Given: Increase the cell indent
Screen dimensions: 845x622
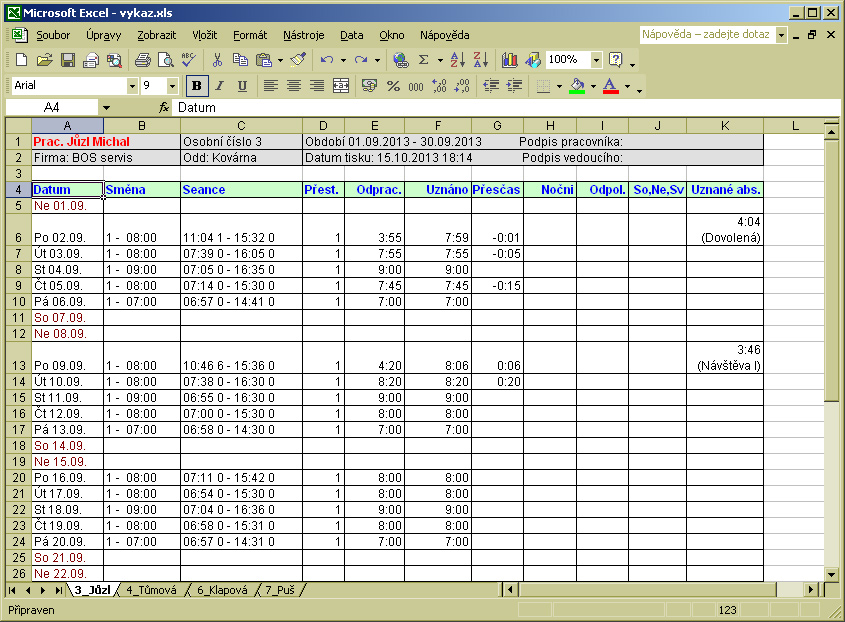Looking at the screenshot, I should click(x=514, y=86).
